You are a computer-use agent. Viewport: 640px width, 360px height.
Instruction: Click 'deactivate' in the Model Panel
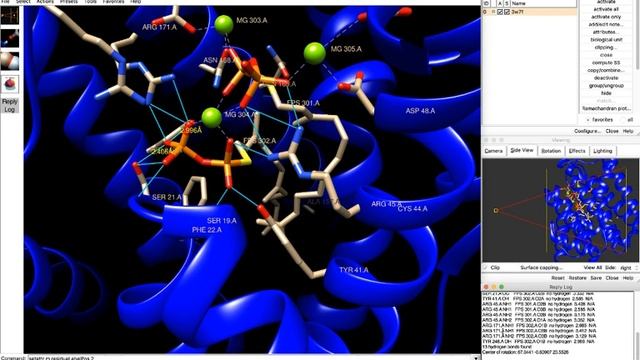coord(606,78)
